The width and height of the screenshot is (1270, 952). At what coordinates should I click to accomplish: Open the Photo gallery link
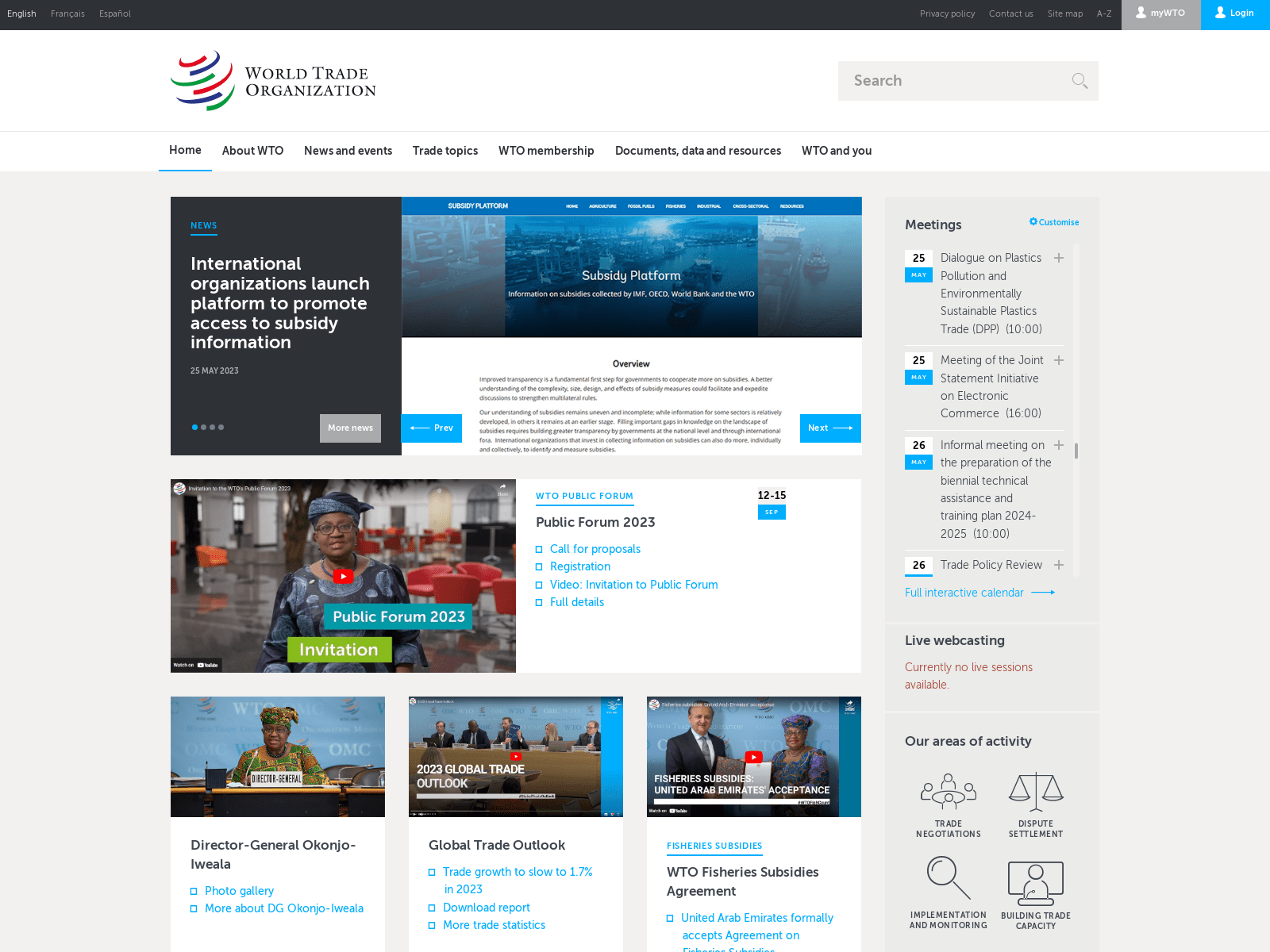(x=239, y=891)
